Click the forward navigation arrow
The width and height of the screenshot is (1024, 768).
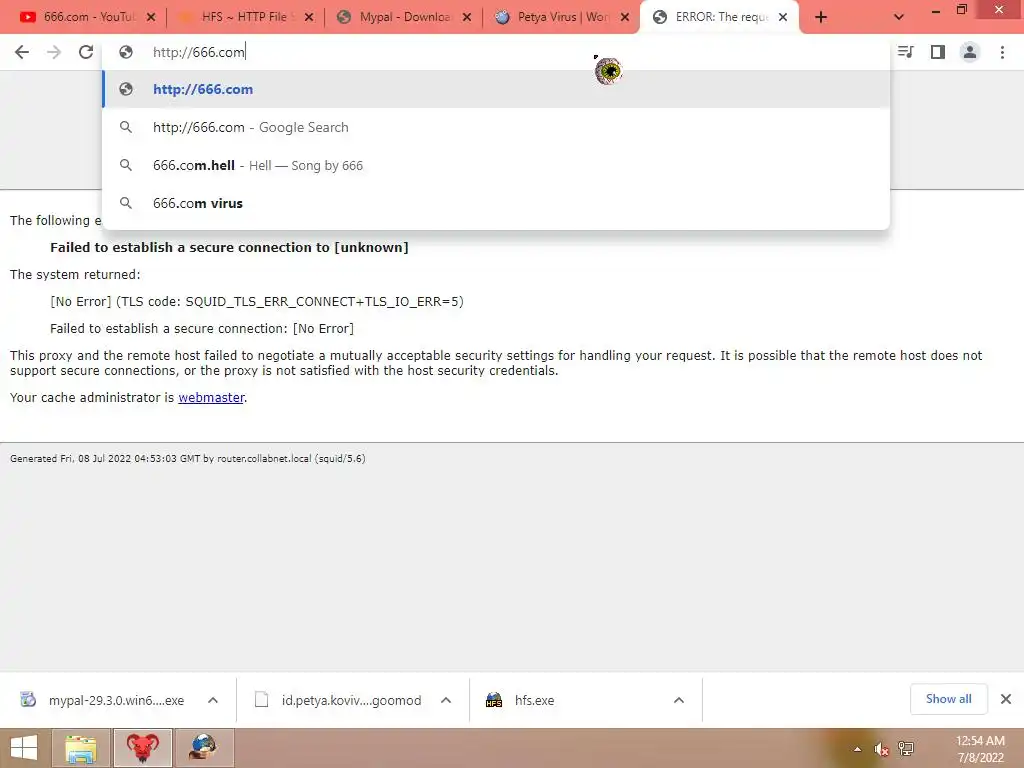point(54,52)
